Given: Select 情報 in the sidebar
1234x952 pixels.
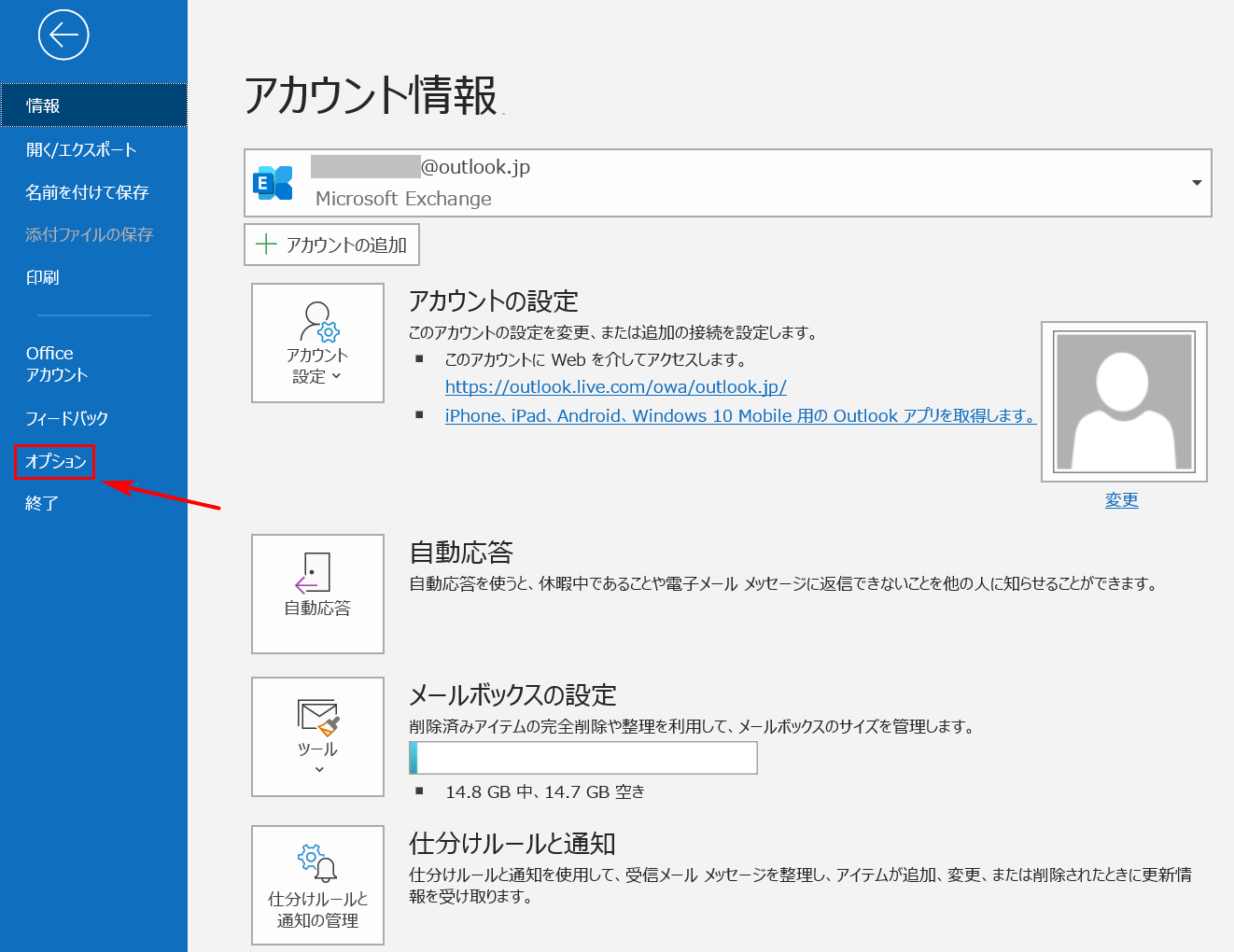Looking at the screenshot, I should 44,105.
